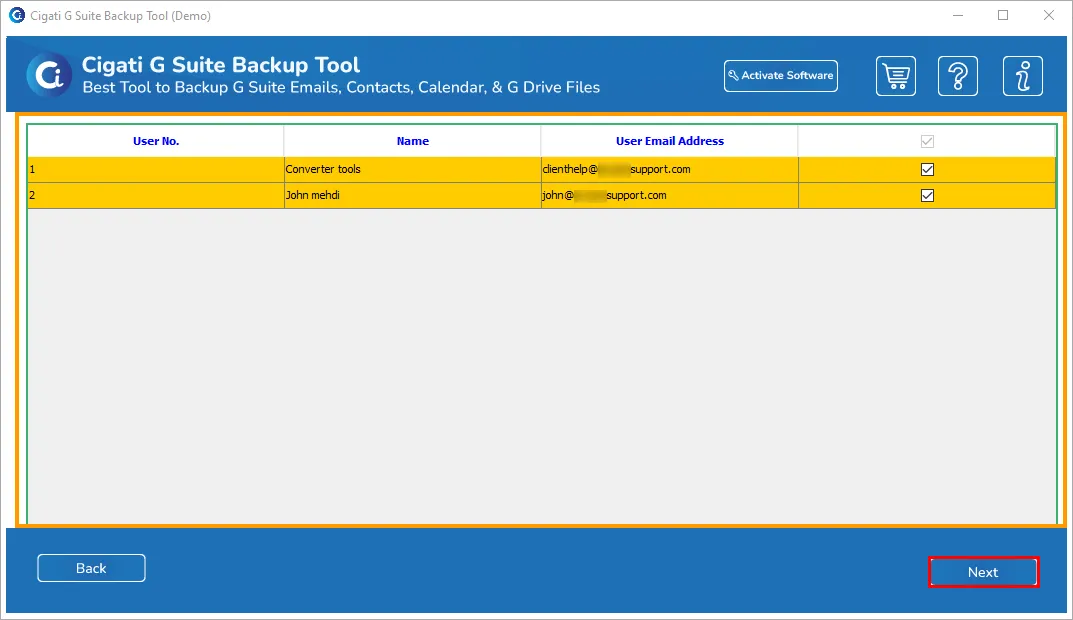The width and height of the screenshot is (1073, 620).
Task: Select the john@ email address cell
Action: point(669,196)
